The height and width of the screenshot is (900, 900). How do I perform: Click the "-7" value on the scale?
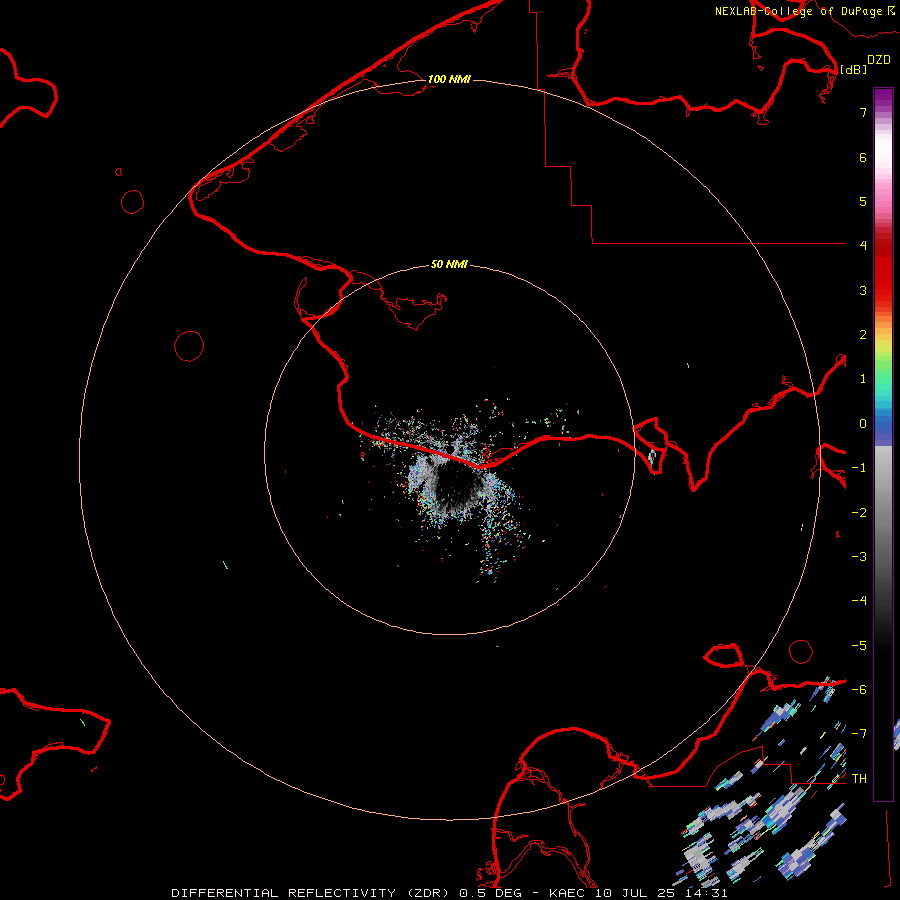(859, 734)
